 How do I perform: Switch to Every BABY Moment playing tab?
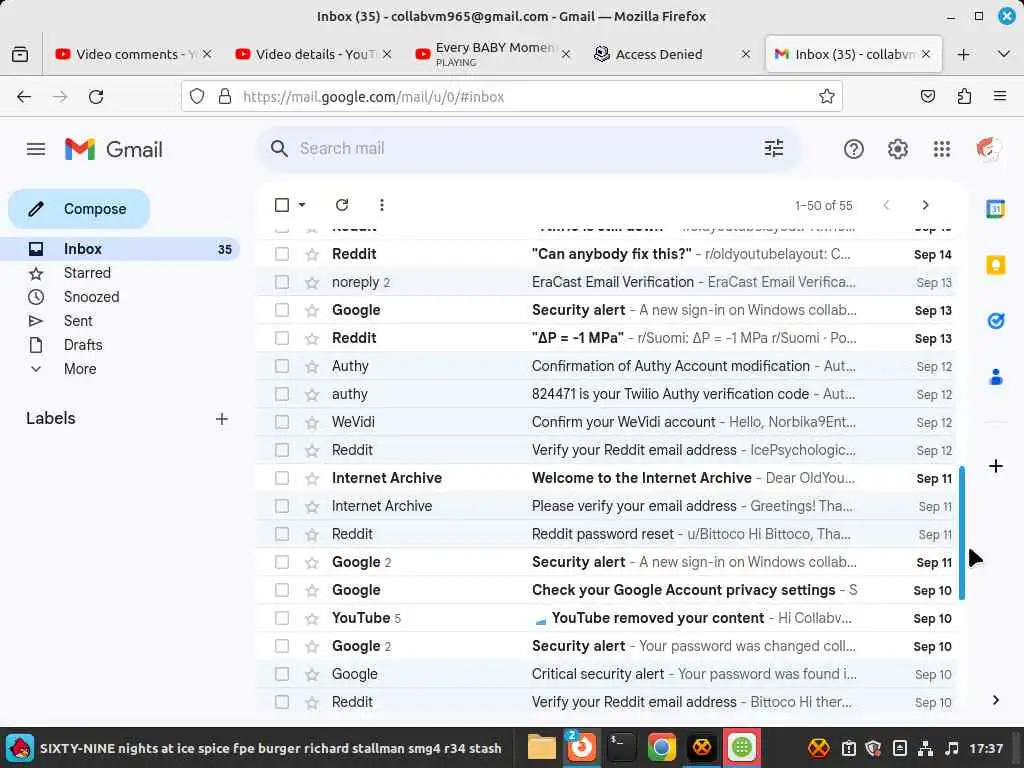coord(494,54)
